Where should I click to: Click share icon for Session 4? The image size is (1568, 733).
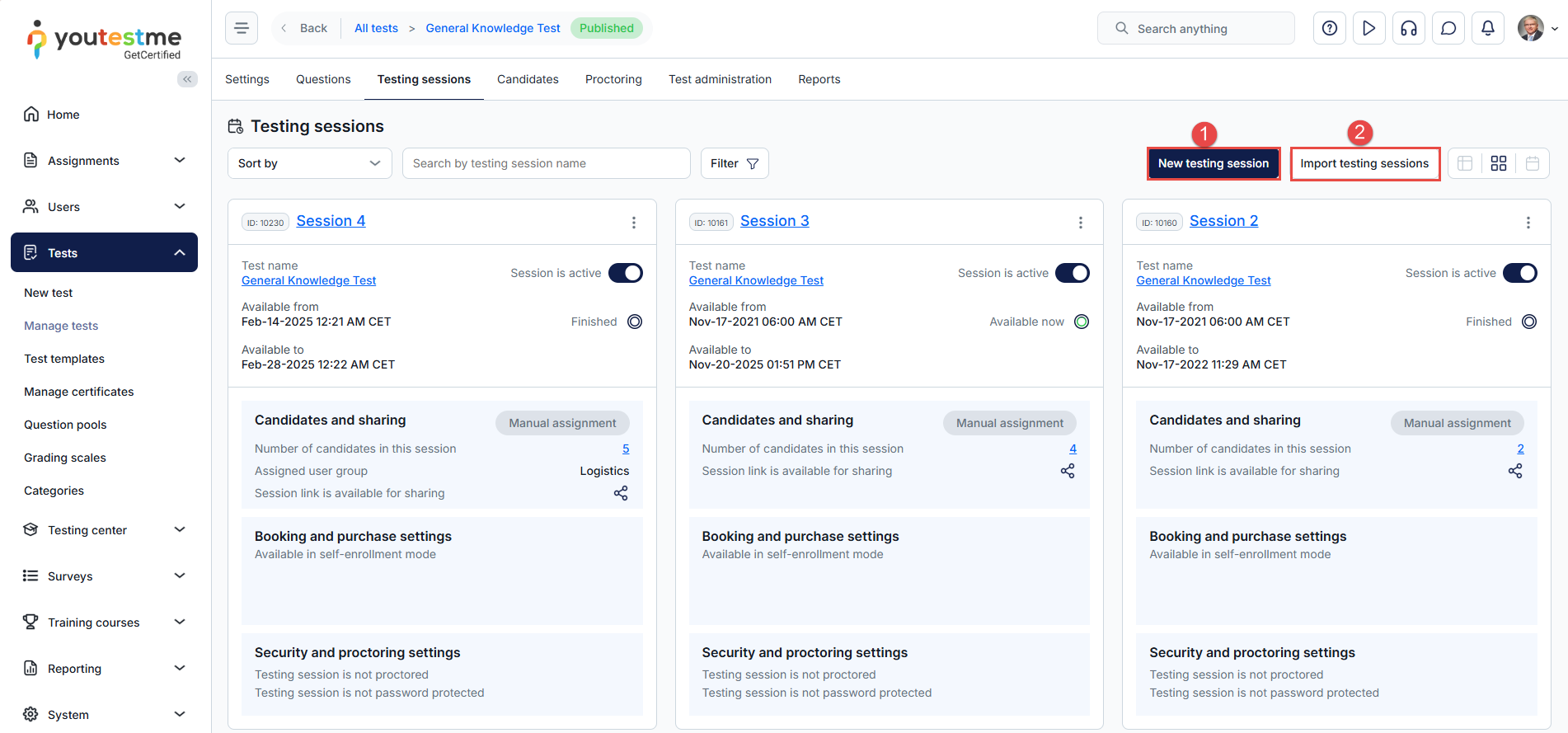pyautogui.click(x=621, y=493)
